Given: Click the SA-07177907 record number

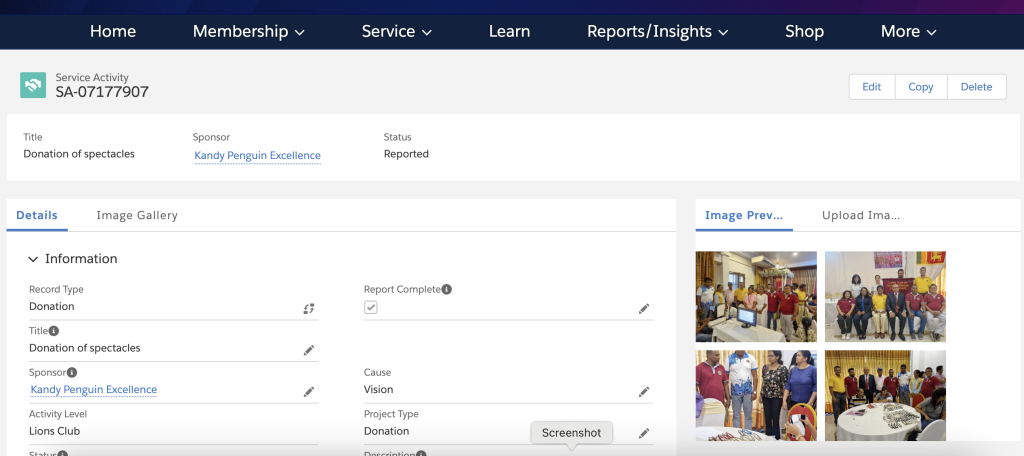Looking at the screenshot, I should pyautogui.click(x=102, y=92).
